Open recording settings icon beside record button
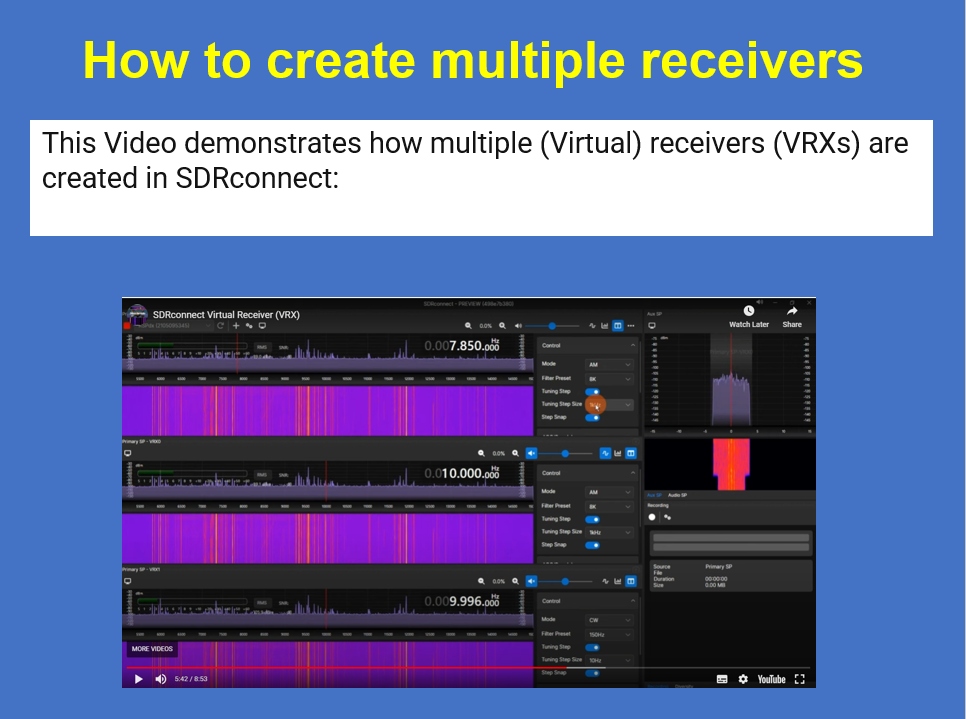Image resolution: width=966 pixels, height=719 pixels. click(667, 517)
